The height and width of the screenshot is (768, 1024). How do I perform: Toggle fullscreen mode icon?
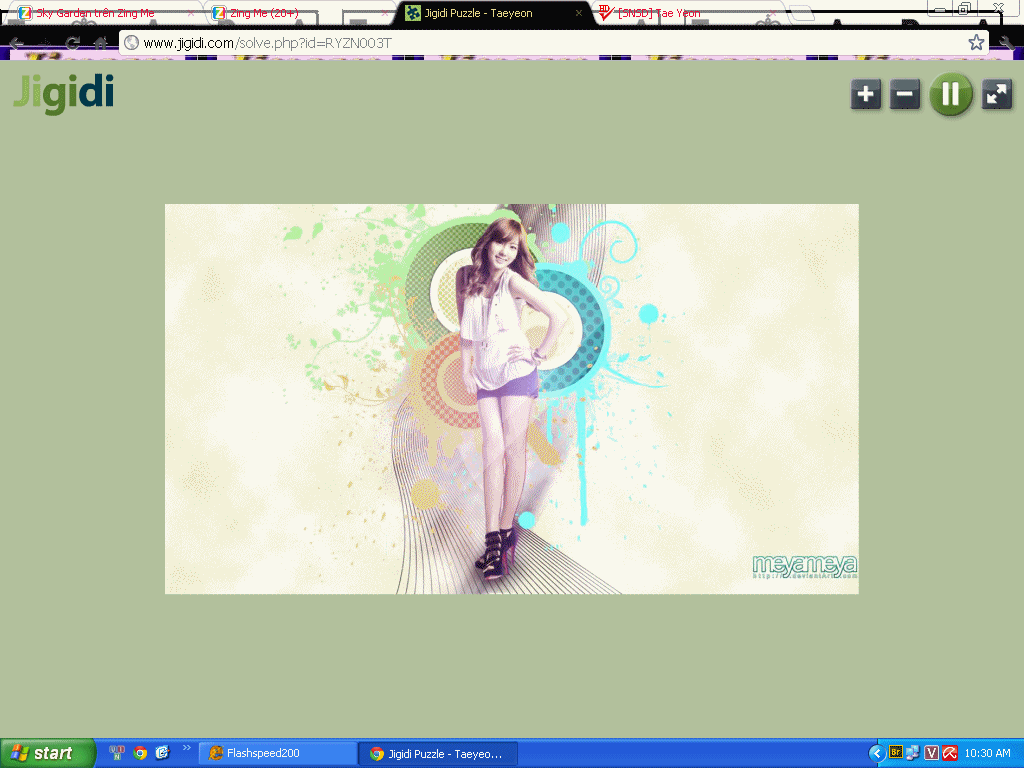coord(997,95)
